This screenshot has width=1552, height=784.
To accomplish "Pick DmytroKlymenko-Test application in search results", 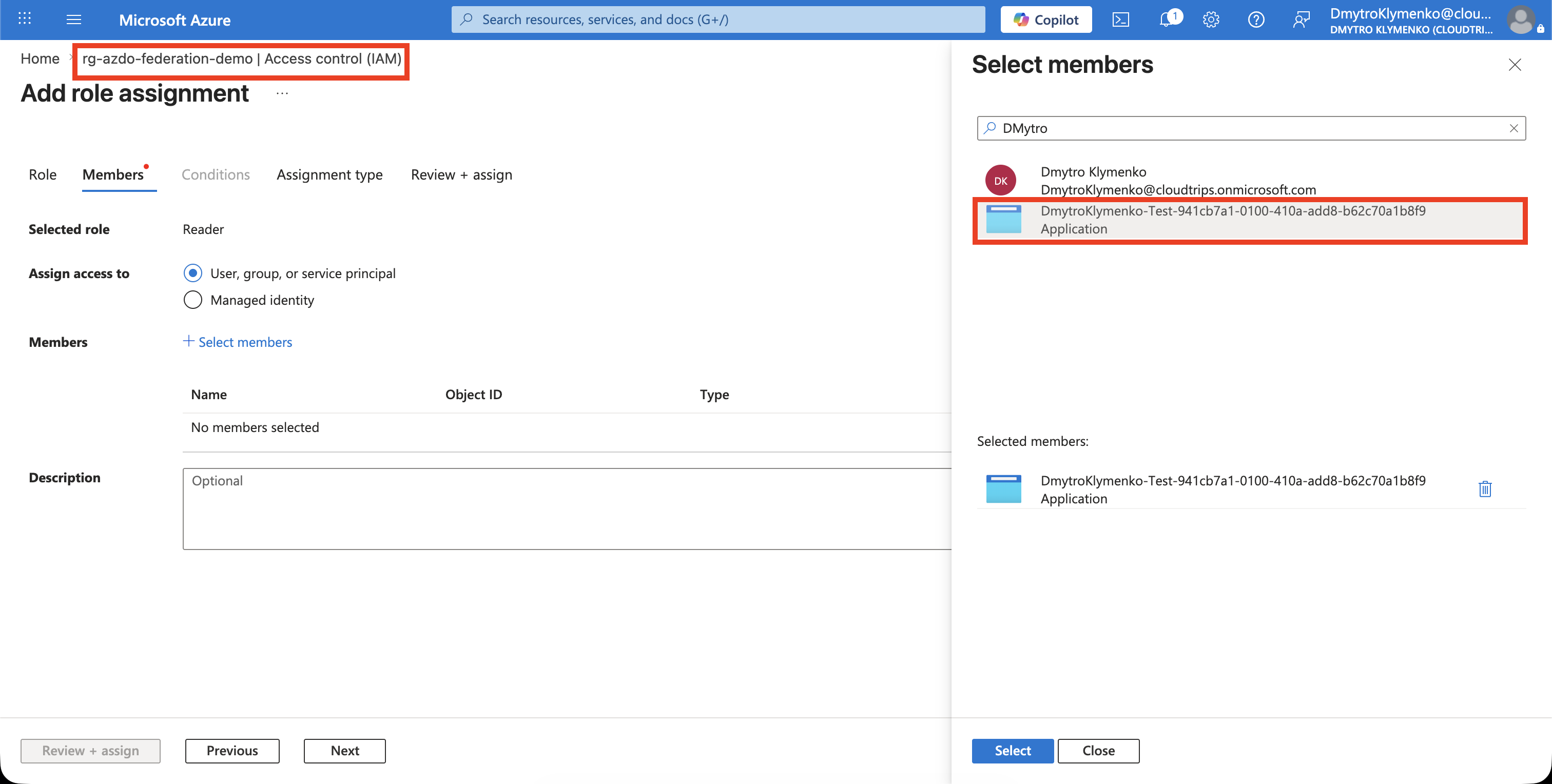I will point(1251,220).
